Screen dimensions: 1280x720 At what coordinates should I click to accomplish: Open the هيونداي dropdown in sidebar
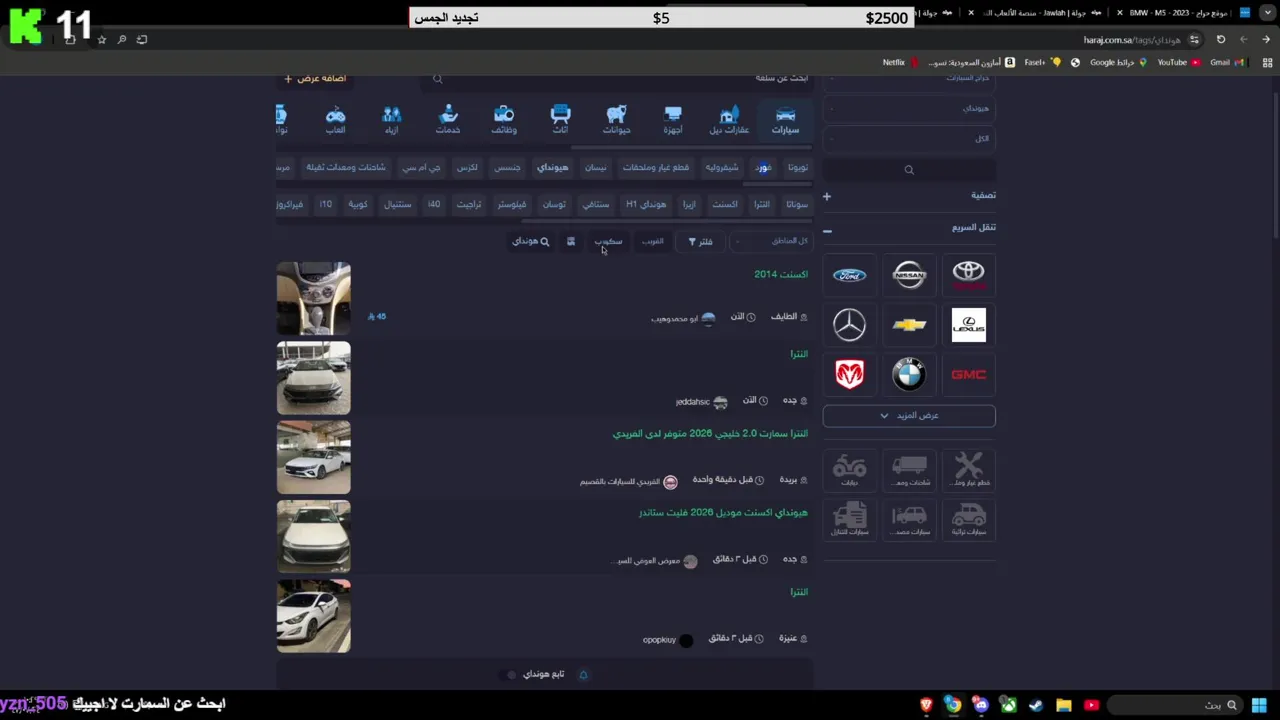[909, 108]
